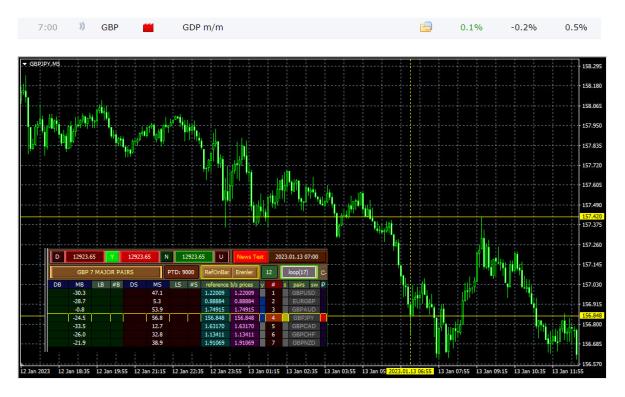Screen dimensions: 625x397
Task: Select the GBPNZD pair button
Action: tap(304, 343)
